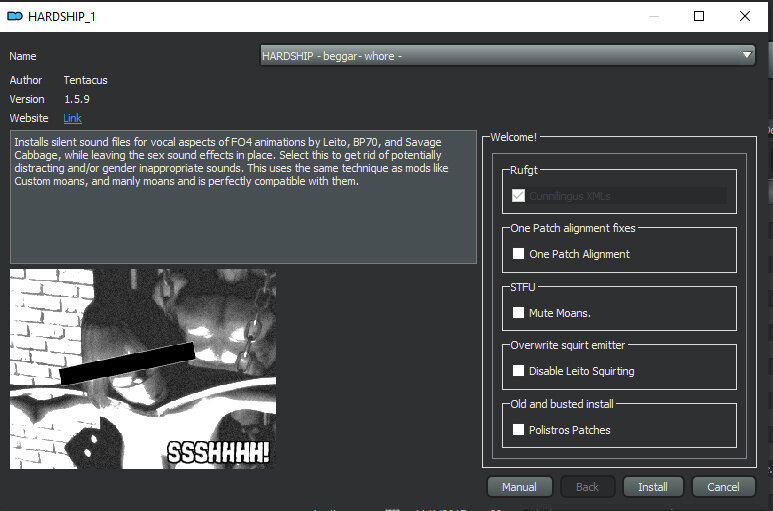
Task: Check the Mute Moans option
Action: pos(518,312)
